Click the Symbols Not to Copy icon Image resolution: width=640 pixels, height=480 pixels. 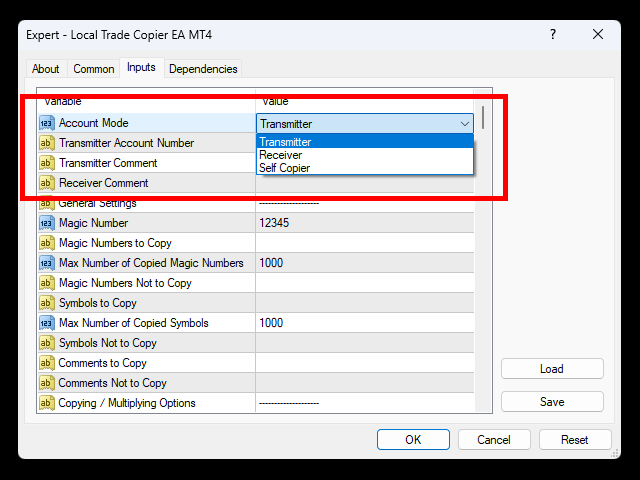47,343
